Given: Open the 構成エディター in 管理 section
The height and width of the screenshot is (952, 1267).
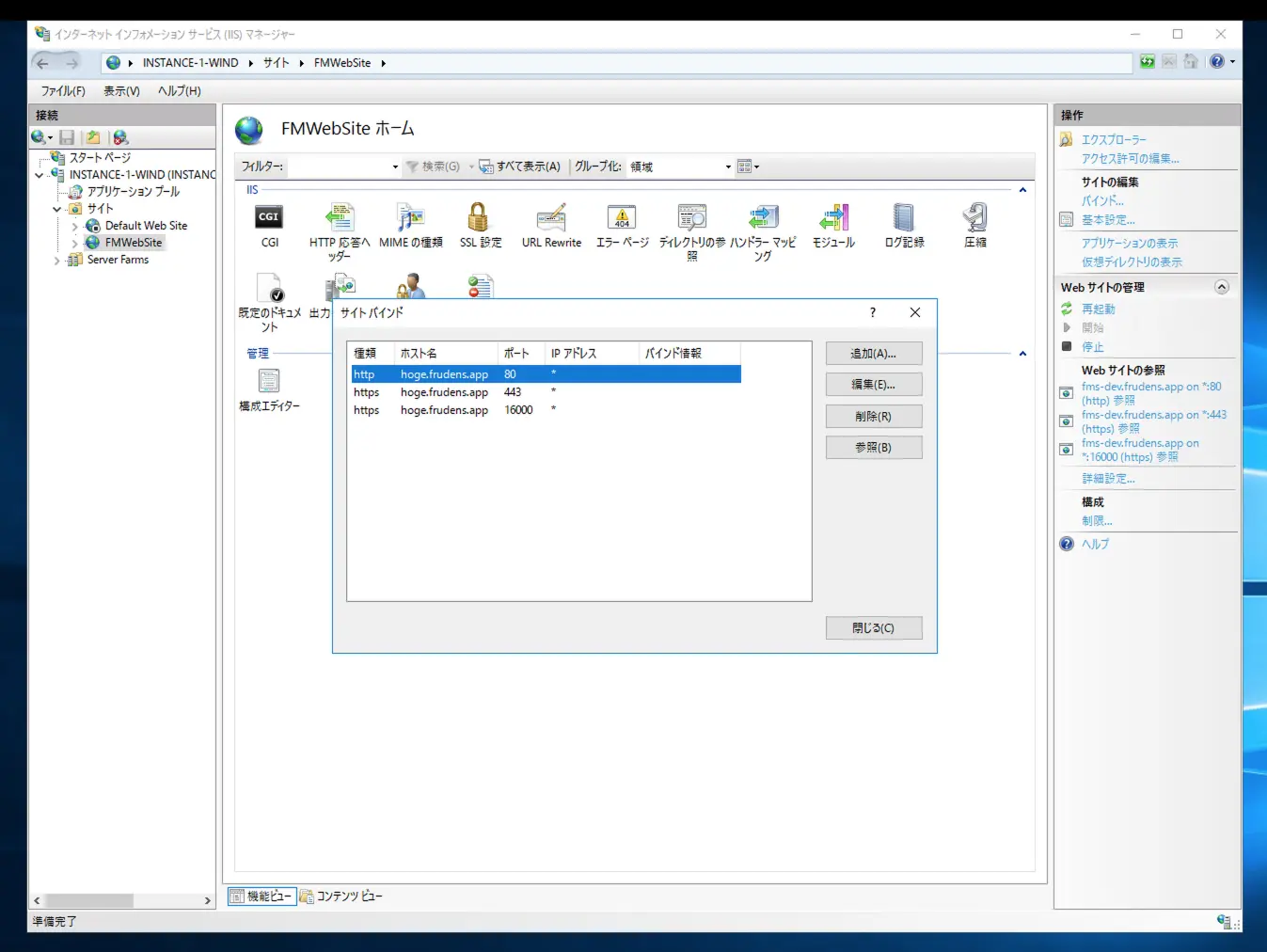Looking at the screenshot, I should [269, 381].
